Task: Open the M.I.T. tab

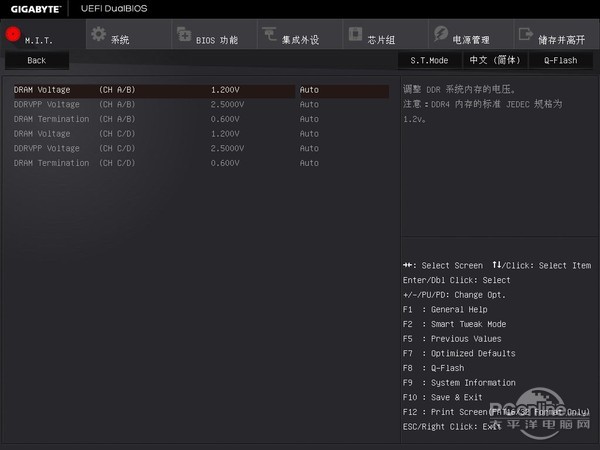Action: click(x=43, y=34)
